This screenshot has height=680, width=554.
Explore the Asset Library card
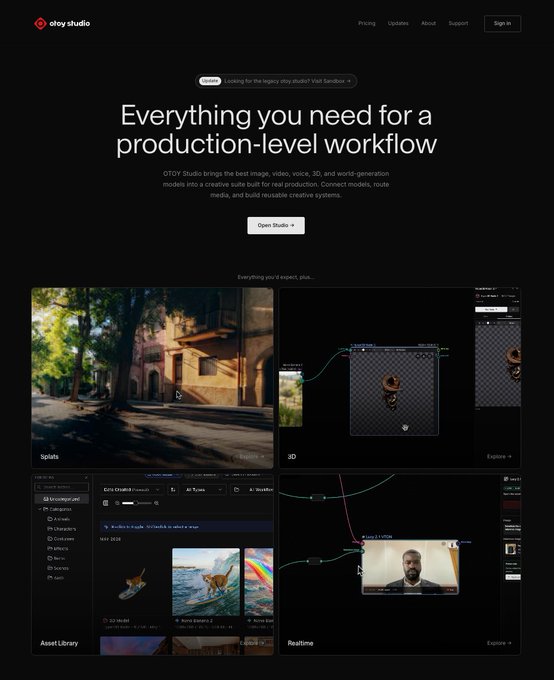click(252, 643)
